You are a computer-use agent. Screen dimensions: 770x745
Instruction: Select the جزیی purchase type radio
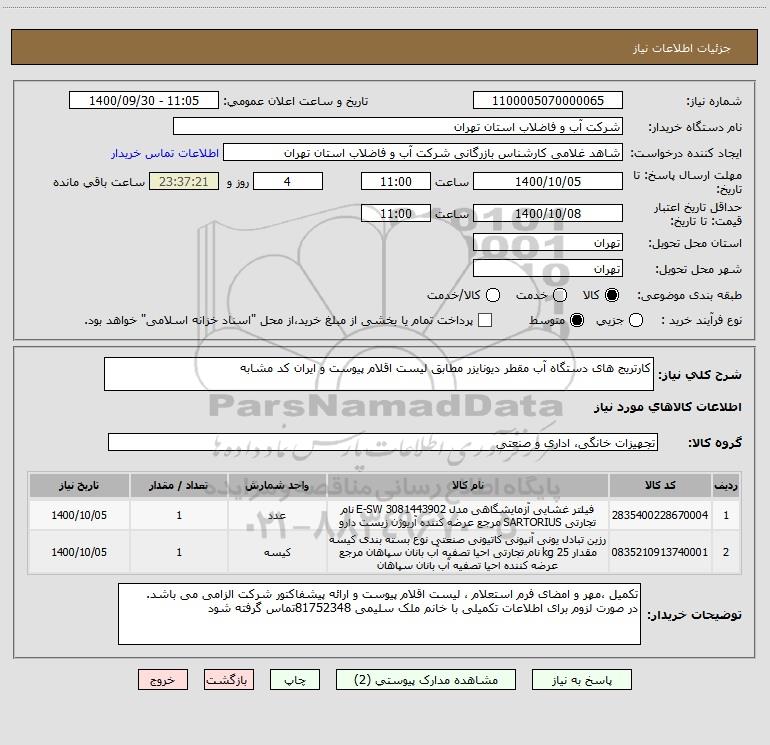click(x=636, y=320)
